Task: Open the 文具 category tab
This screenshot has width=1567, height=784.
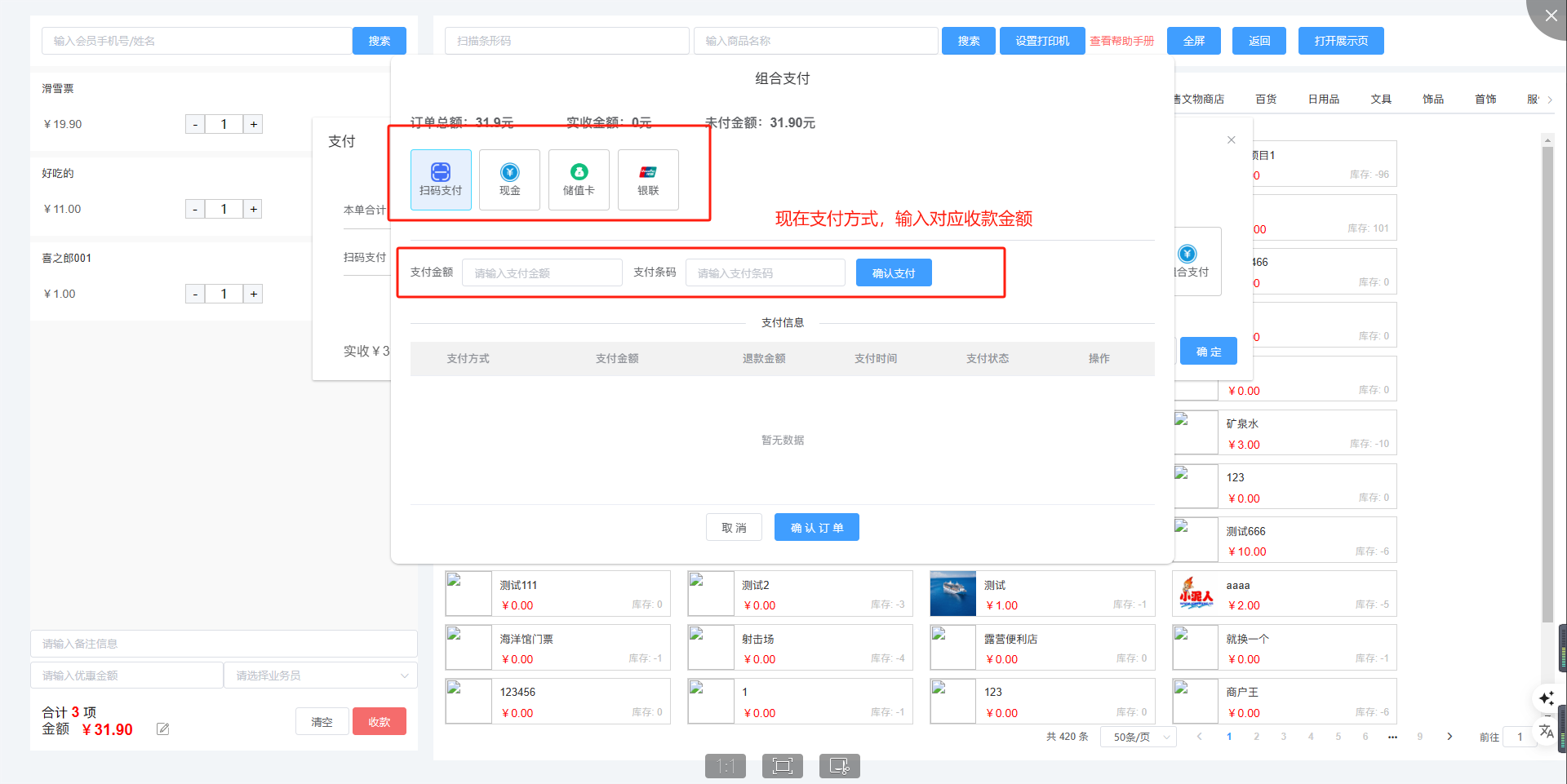Action: (1381, 100)
